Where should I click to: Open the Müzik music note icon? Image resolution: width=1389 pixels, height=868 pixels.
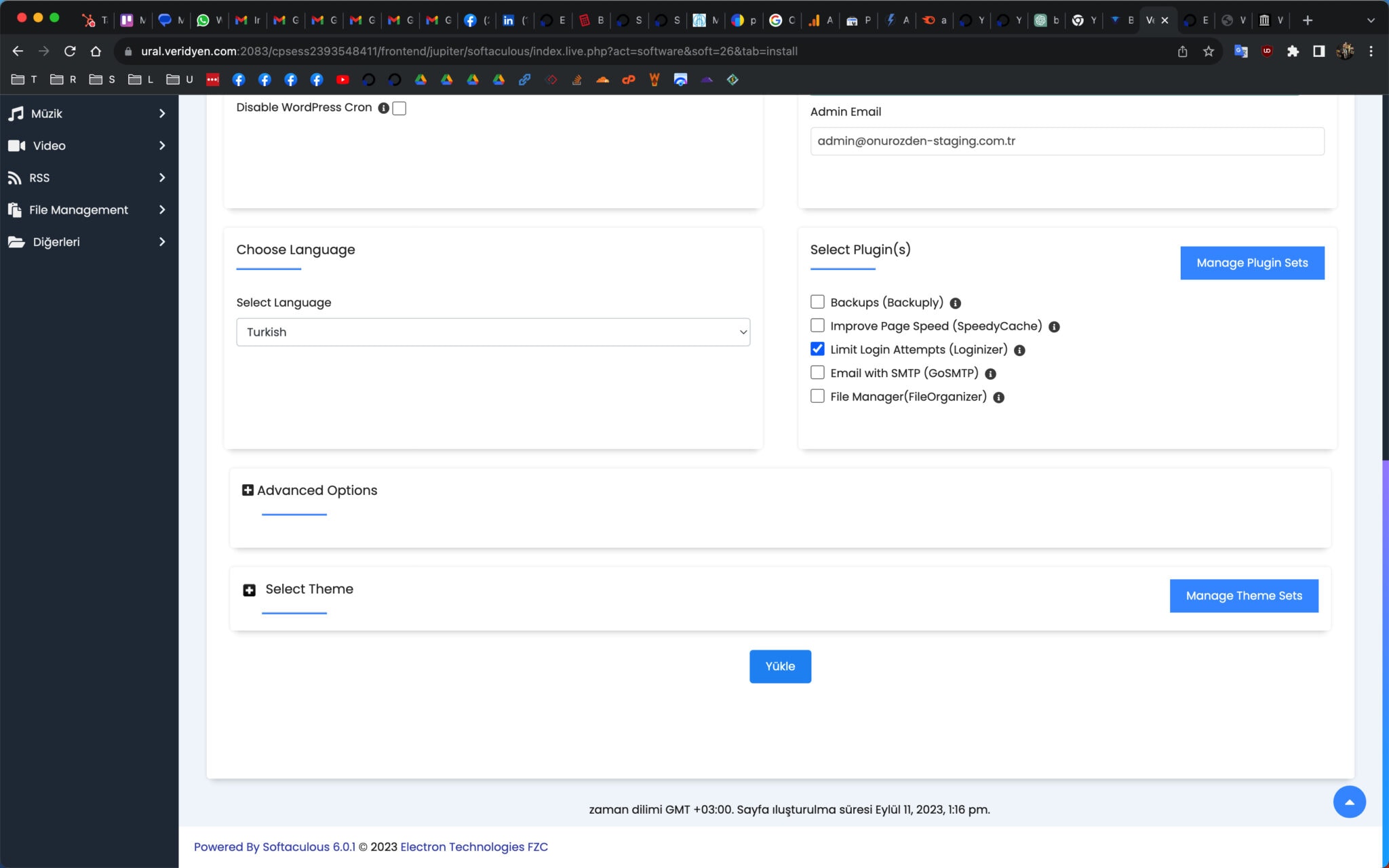tap(16, 113)
